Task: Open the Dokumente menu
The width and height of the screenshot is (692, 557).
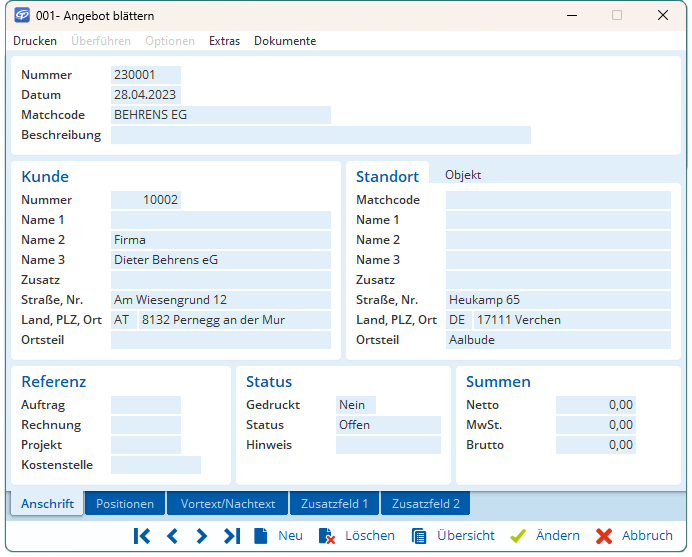Action: 285,41
